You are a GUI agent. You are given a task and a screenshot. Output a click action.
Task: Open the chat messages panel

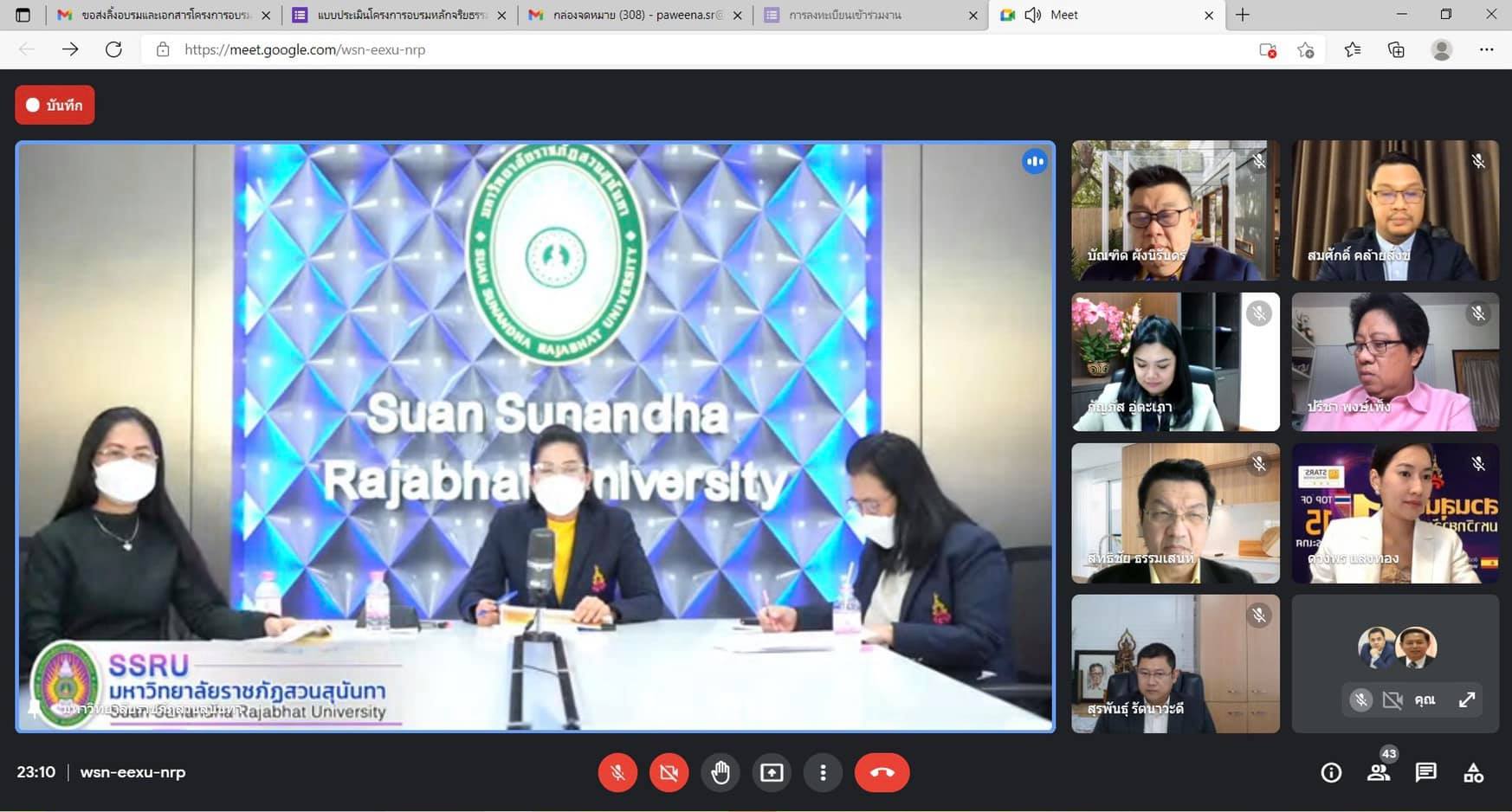[x=1425, y=773]
